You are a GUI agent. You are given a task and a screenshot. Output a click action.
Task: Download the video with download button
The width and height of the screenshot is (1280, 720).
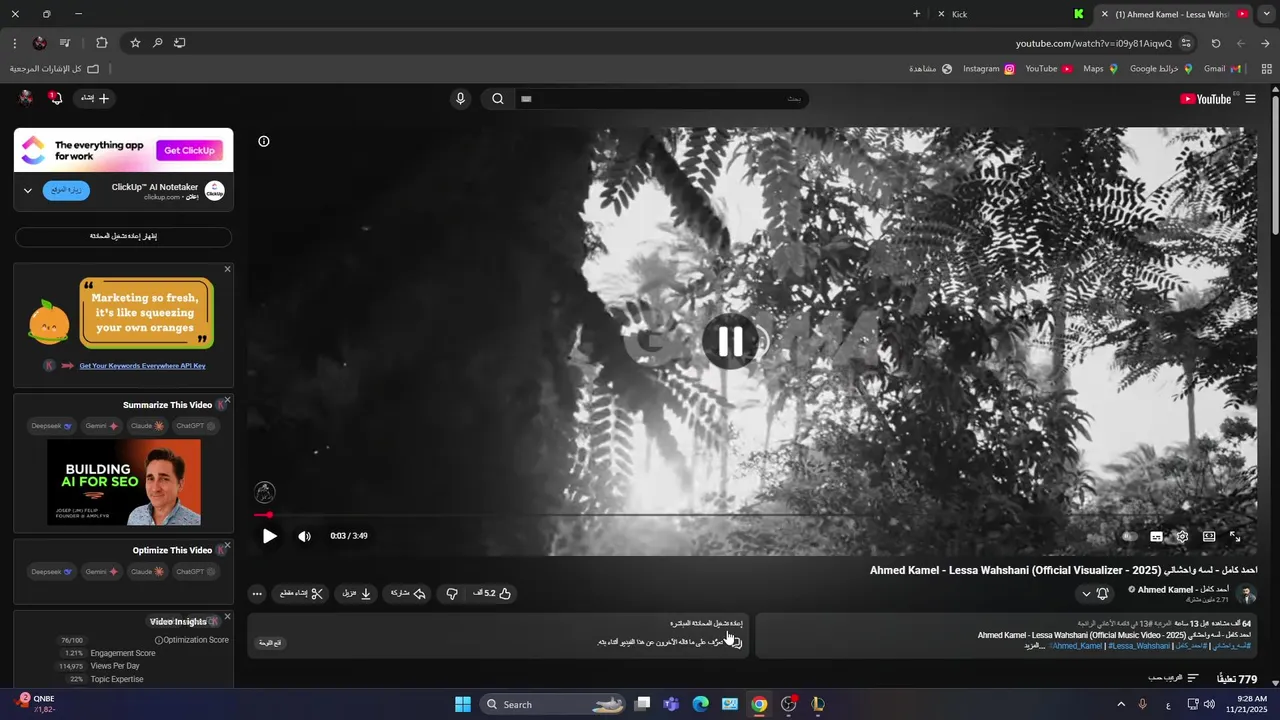357,593
